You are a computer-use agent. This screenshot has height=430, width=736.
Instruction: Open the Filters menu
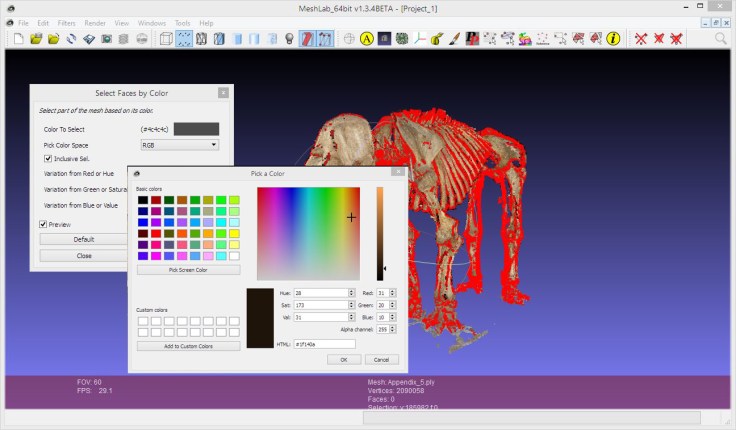pos(66,22)
